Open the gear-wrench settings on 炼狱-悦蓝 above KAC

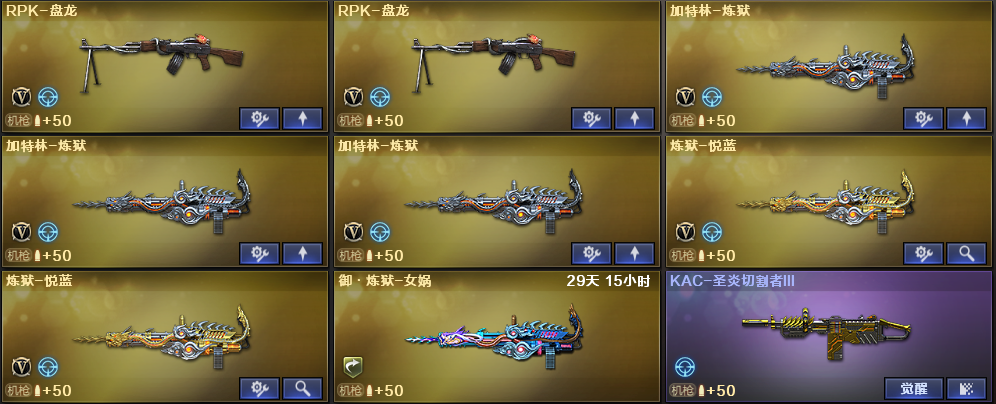coord(923,253)
